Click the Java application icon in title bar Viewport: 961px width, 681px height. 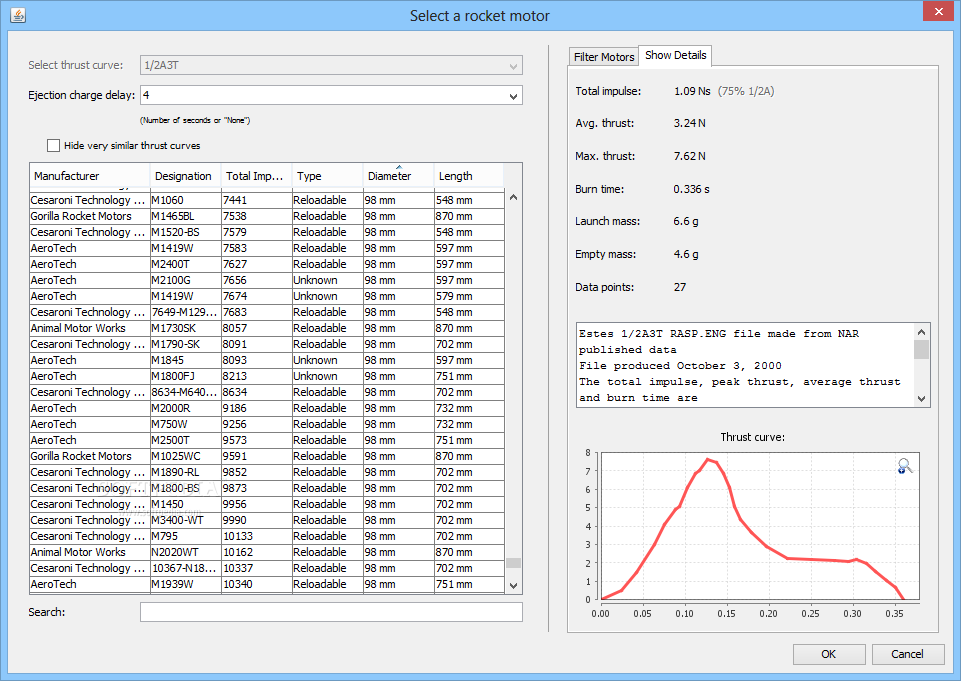[18, 15]
